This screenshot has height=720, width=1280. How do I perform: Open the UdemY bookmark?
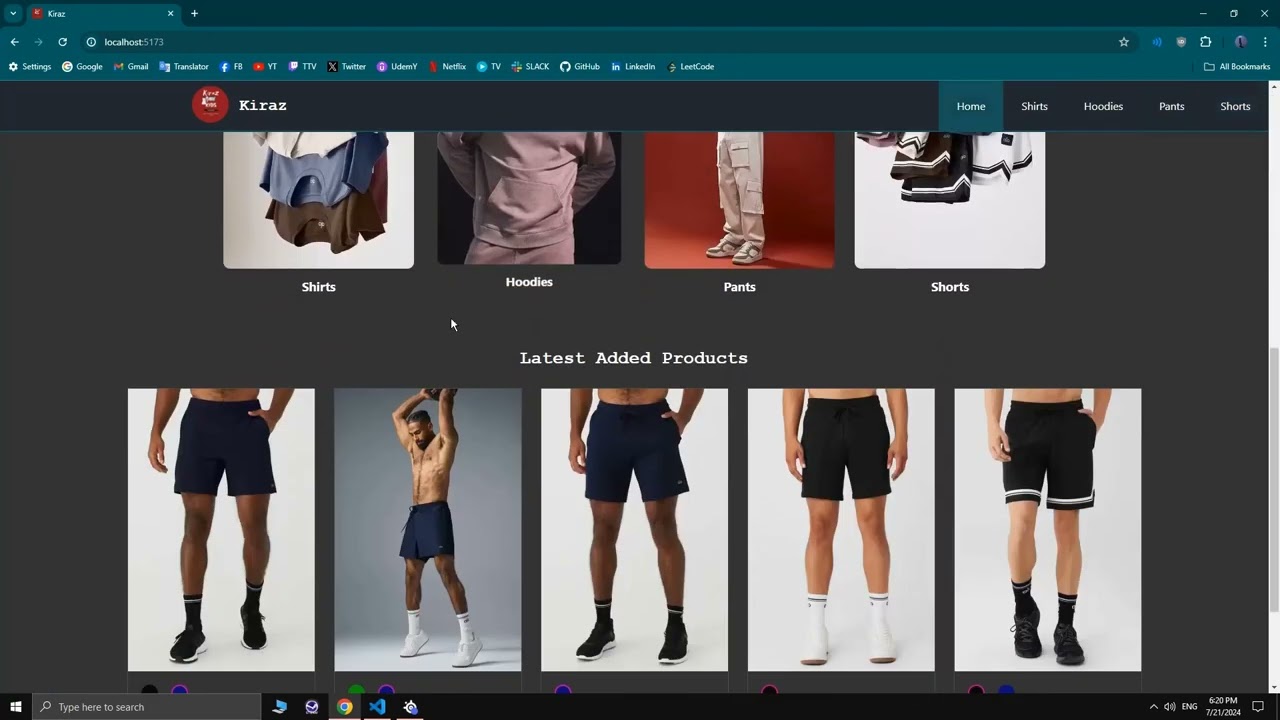coord(397,67)
